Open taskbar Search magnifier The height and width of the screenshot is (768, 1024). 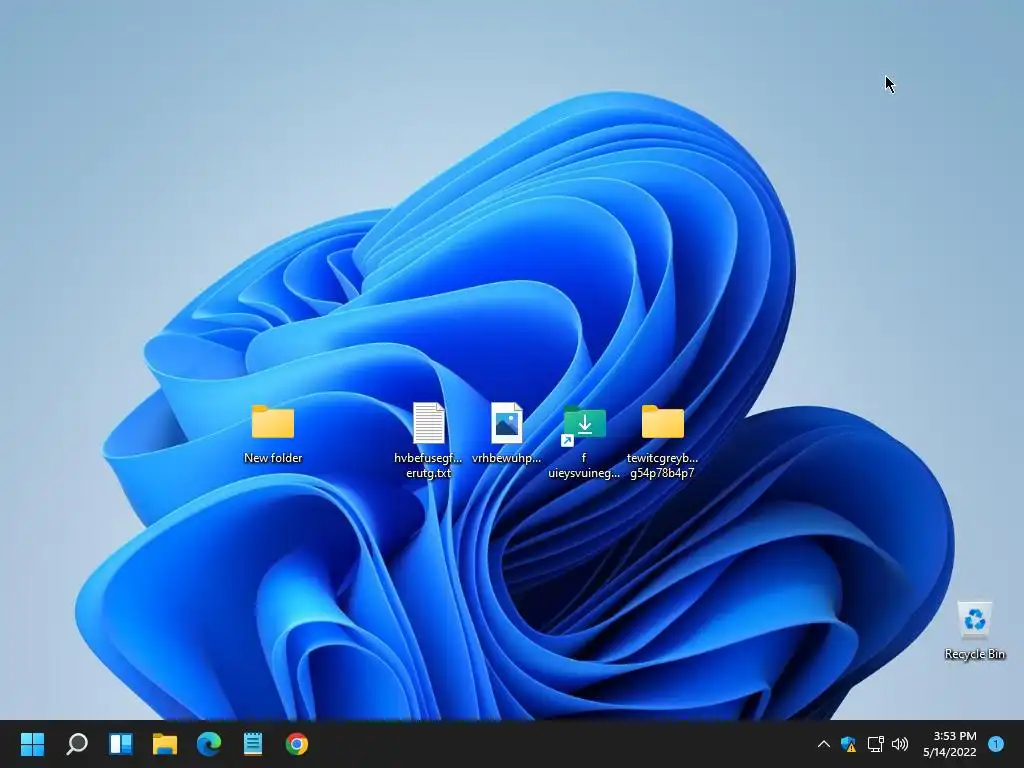(77, 744)
